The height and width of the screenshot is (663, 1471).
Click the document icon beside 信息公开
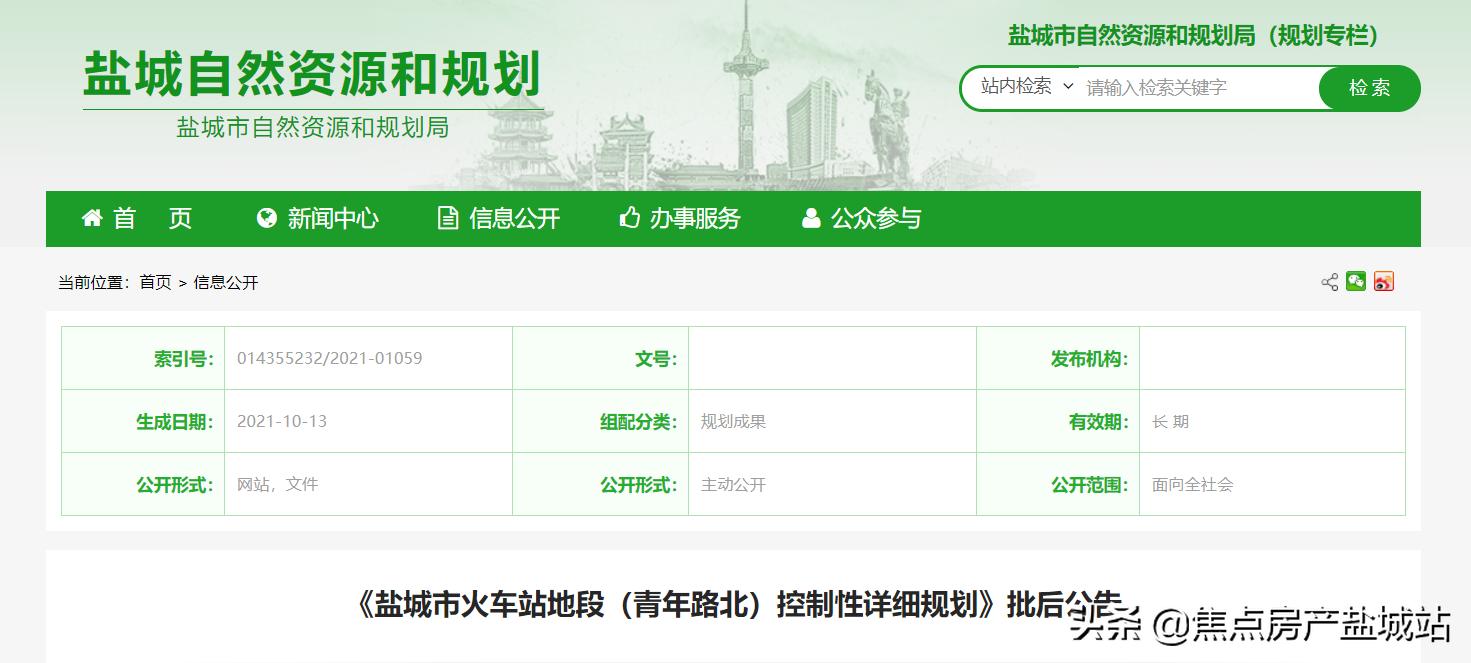coord(447,218)
